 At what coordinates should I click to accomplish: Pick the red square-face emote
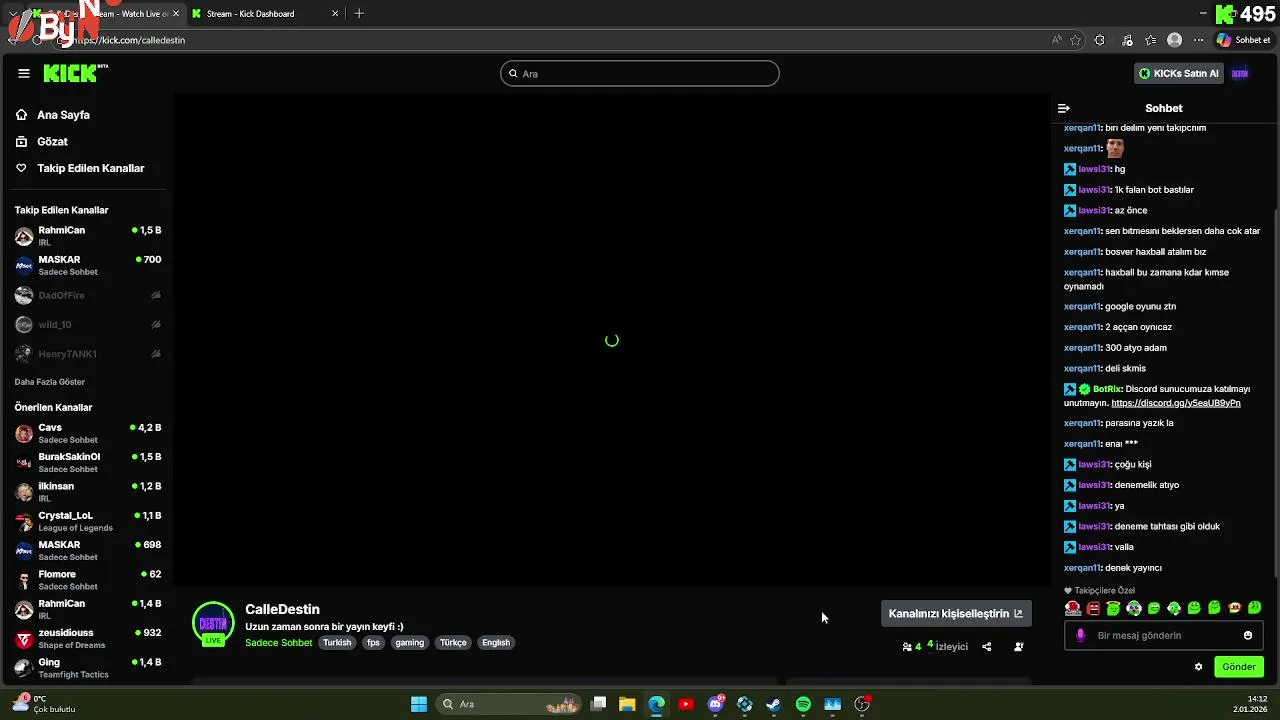pyautogui.click(x=1093, y=608)
